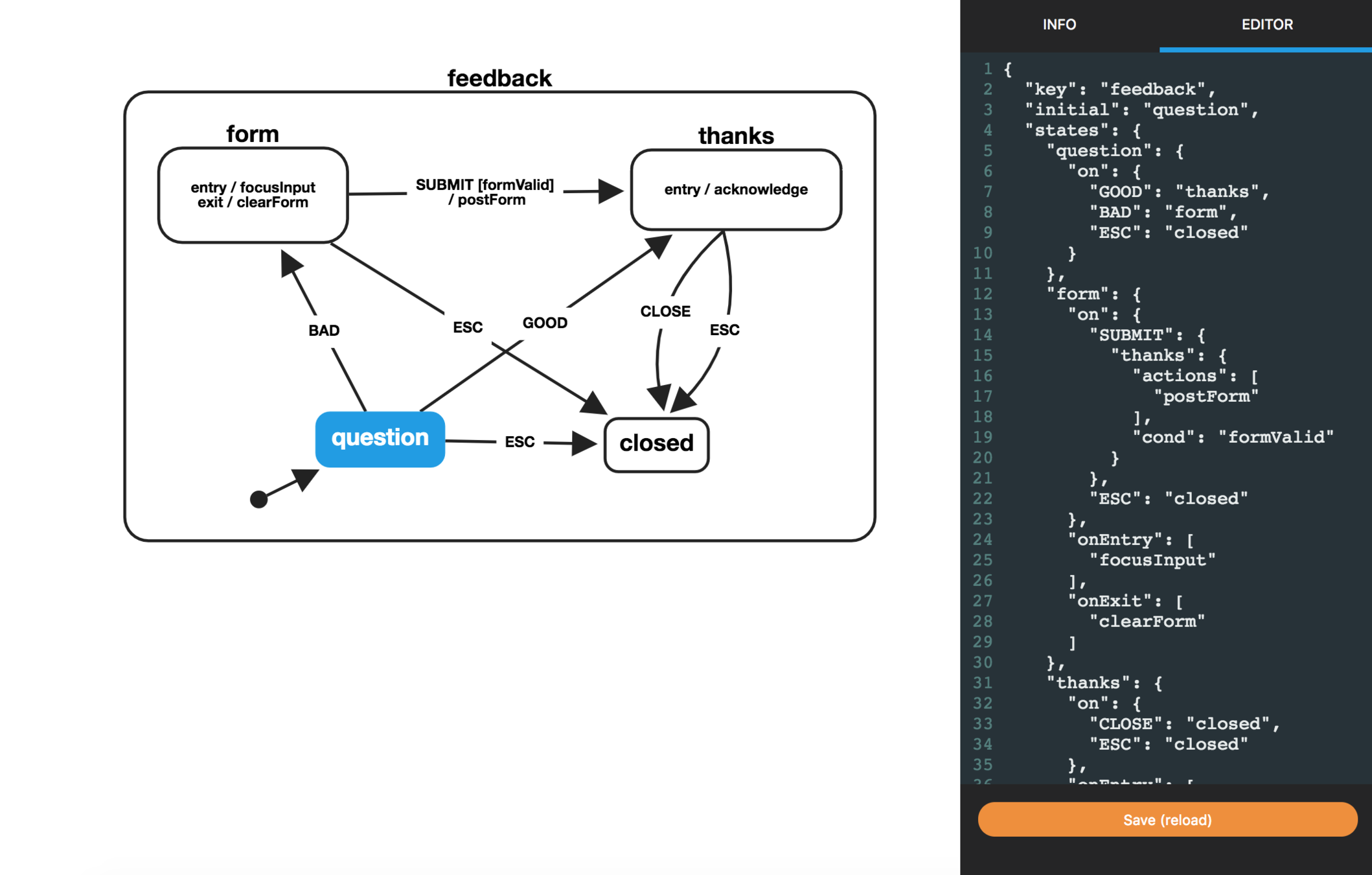This screenshot has height=875, width=1372.
Task: Click the BAD transition label
Action: click(x=324, y=331)
